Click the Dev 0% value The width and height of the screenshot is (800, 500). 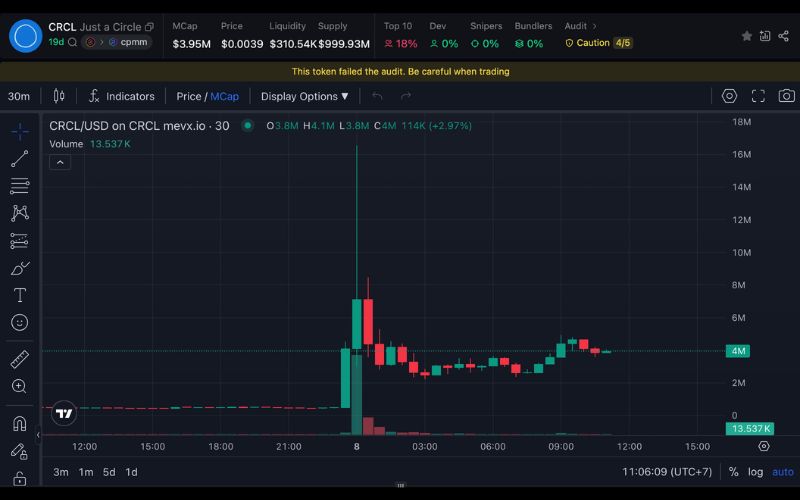click(x=444, y=44)
